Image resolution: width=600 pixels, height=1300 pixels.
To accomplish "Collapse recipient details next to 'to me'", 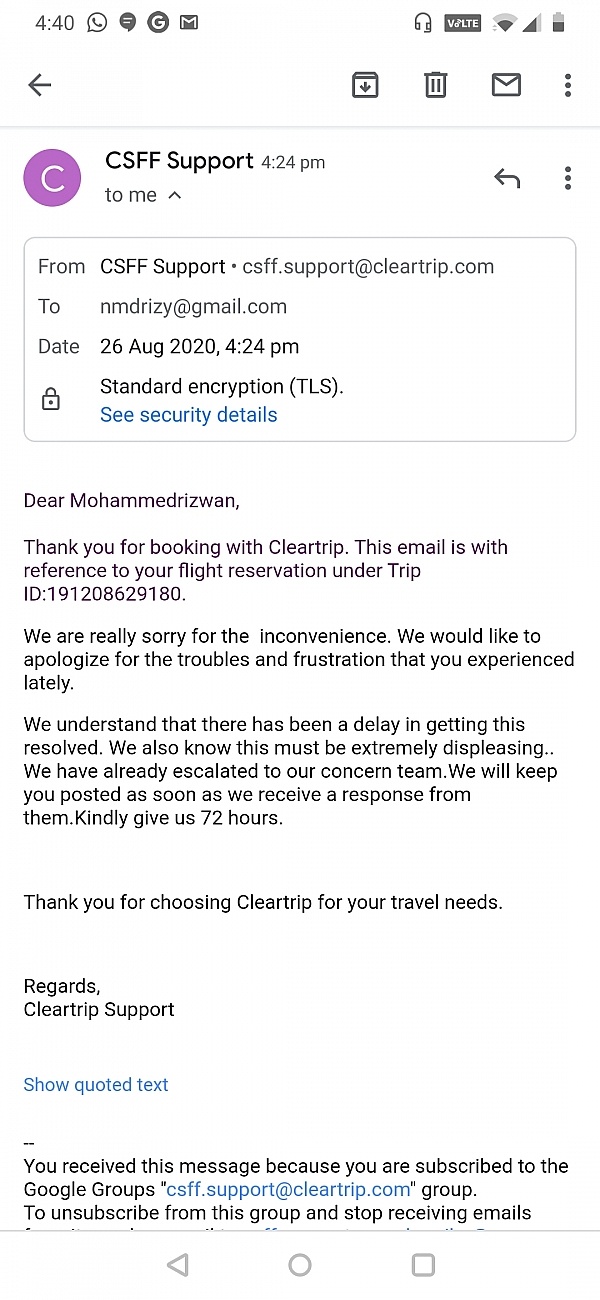I will pos(175,196).
